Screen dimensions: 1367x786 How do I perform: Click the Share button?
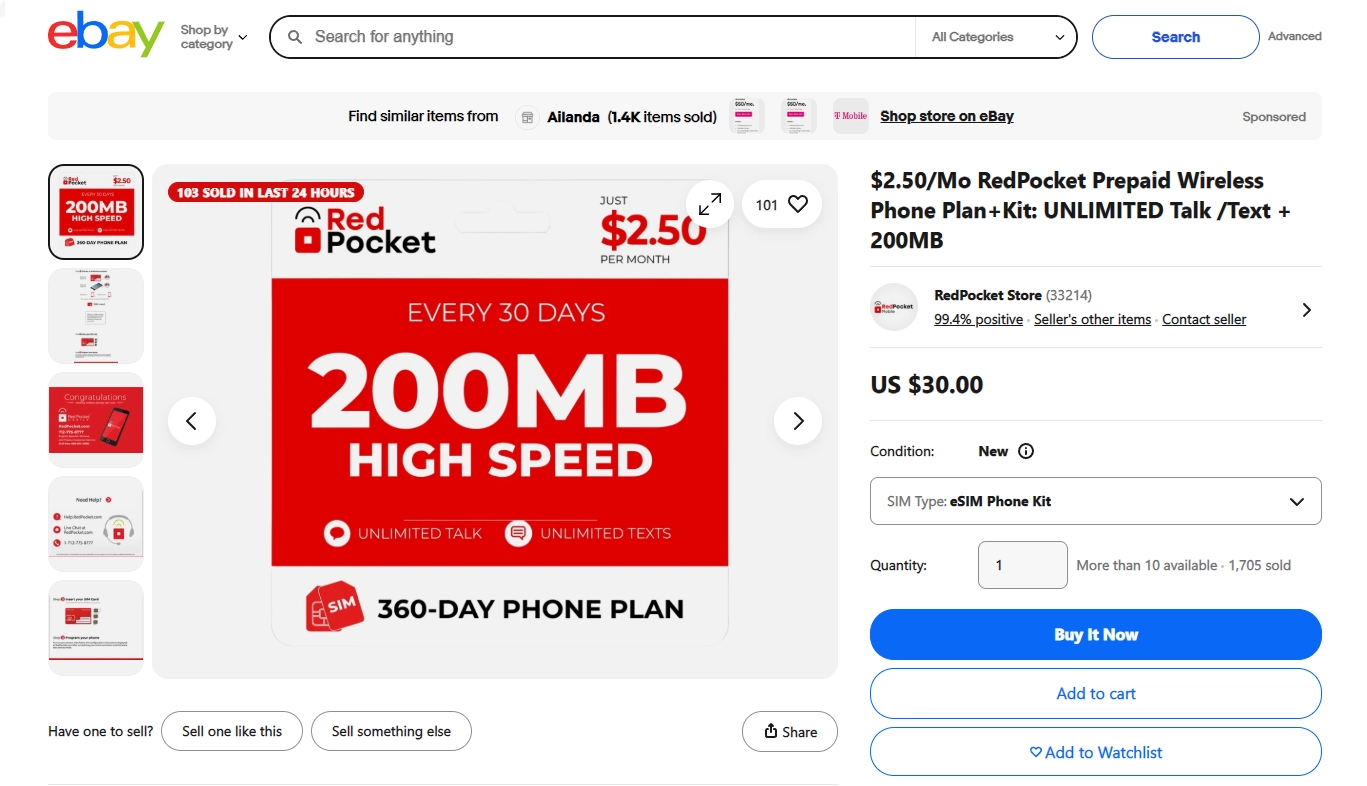[789, 731]
